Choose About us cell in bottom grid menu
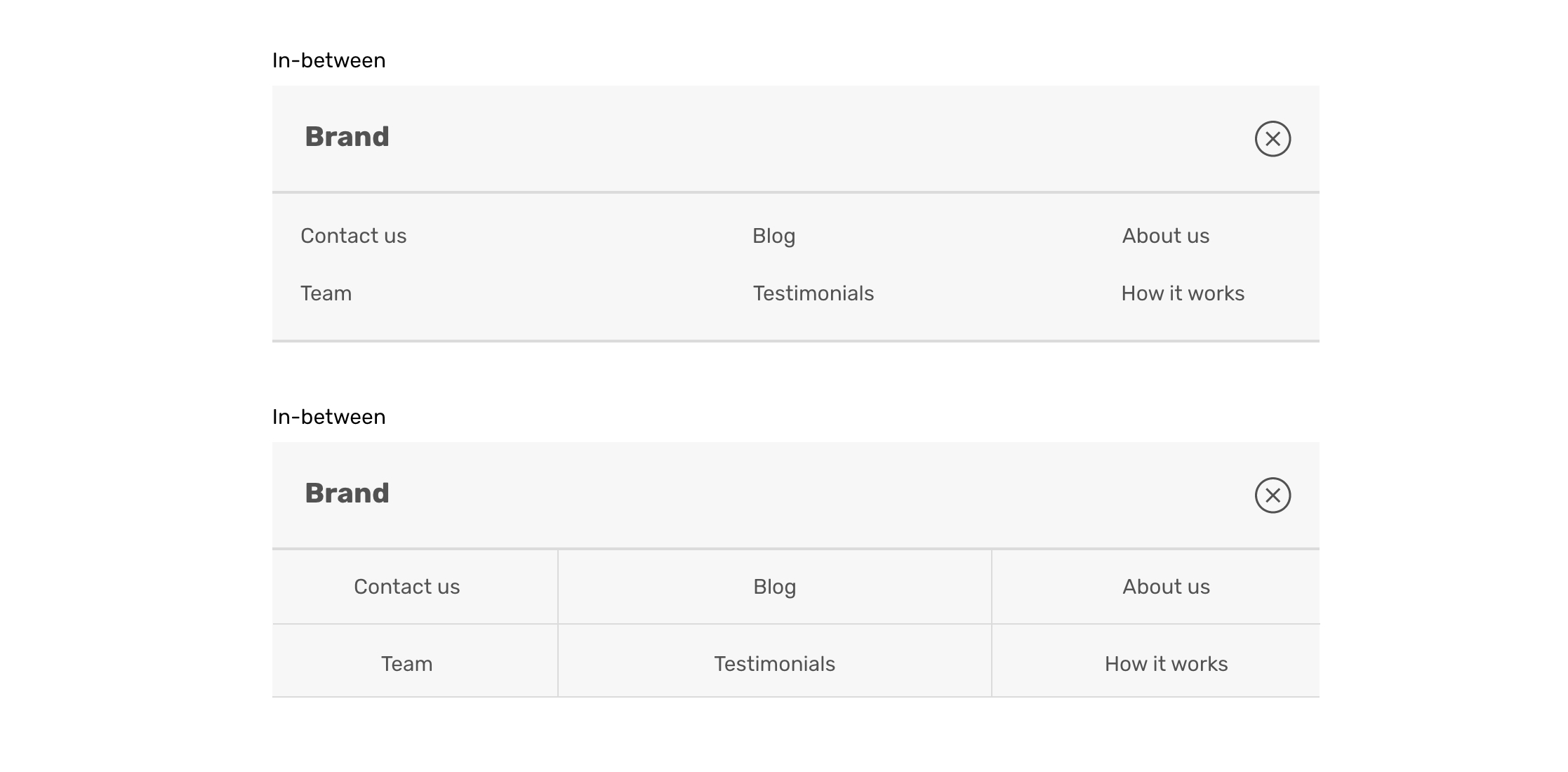The height and width of the screenshot is (772, 1568). 1166,587
